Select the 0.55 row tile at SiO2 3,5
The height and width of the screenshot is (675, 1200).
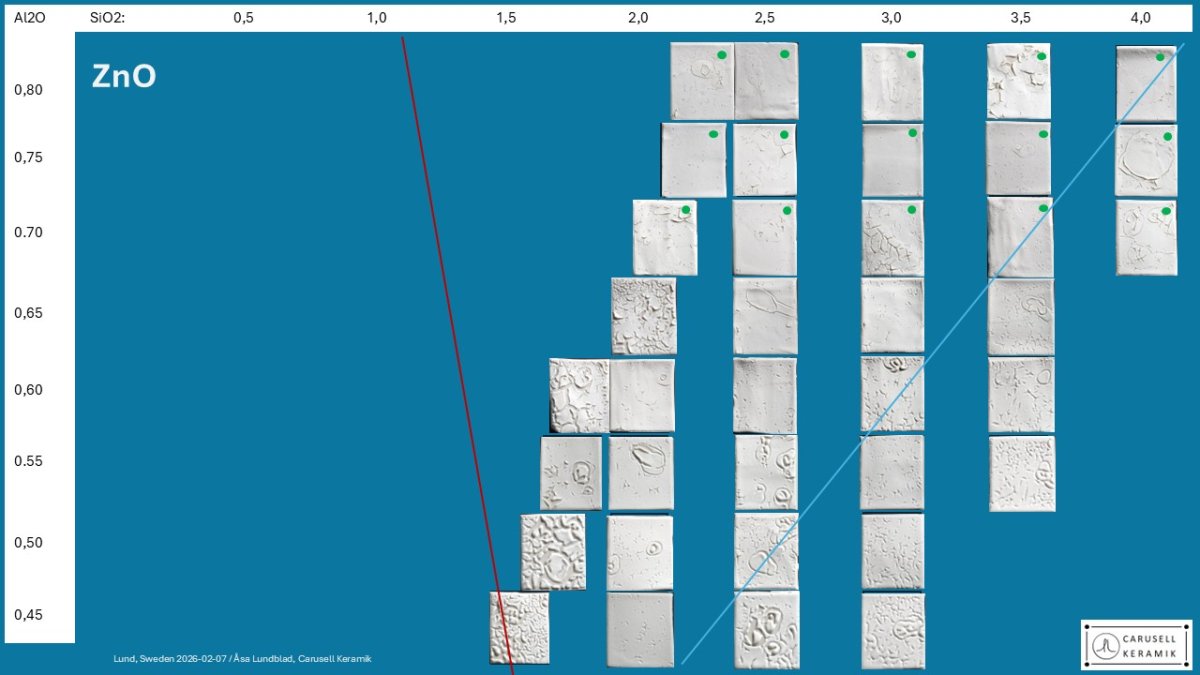[1022, 473]
